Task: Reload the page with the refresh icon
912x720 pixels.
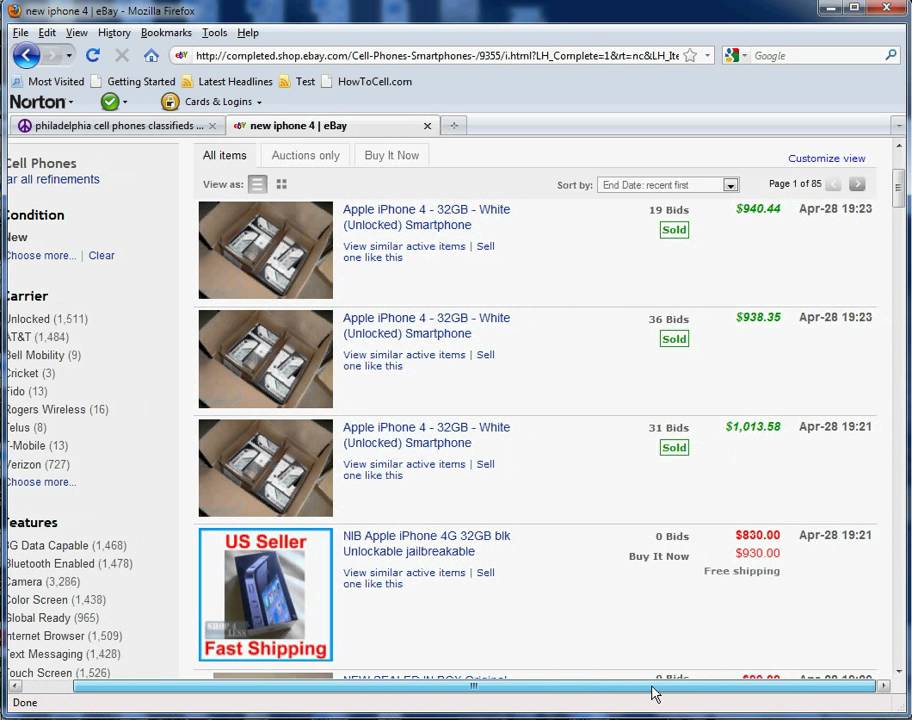Action: click(x=92, y=55)
